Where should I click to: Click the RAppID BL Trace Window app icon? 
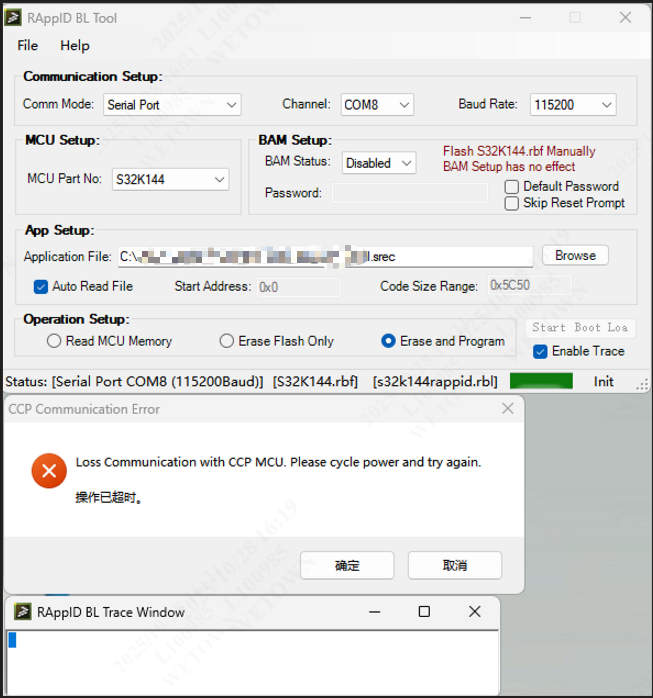point(22,612)
